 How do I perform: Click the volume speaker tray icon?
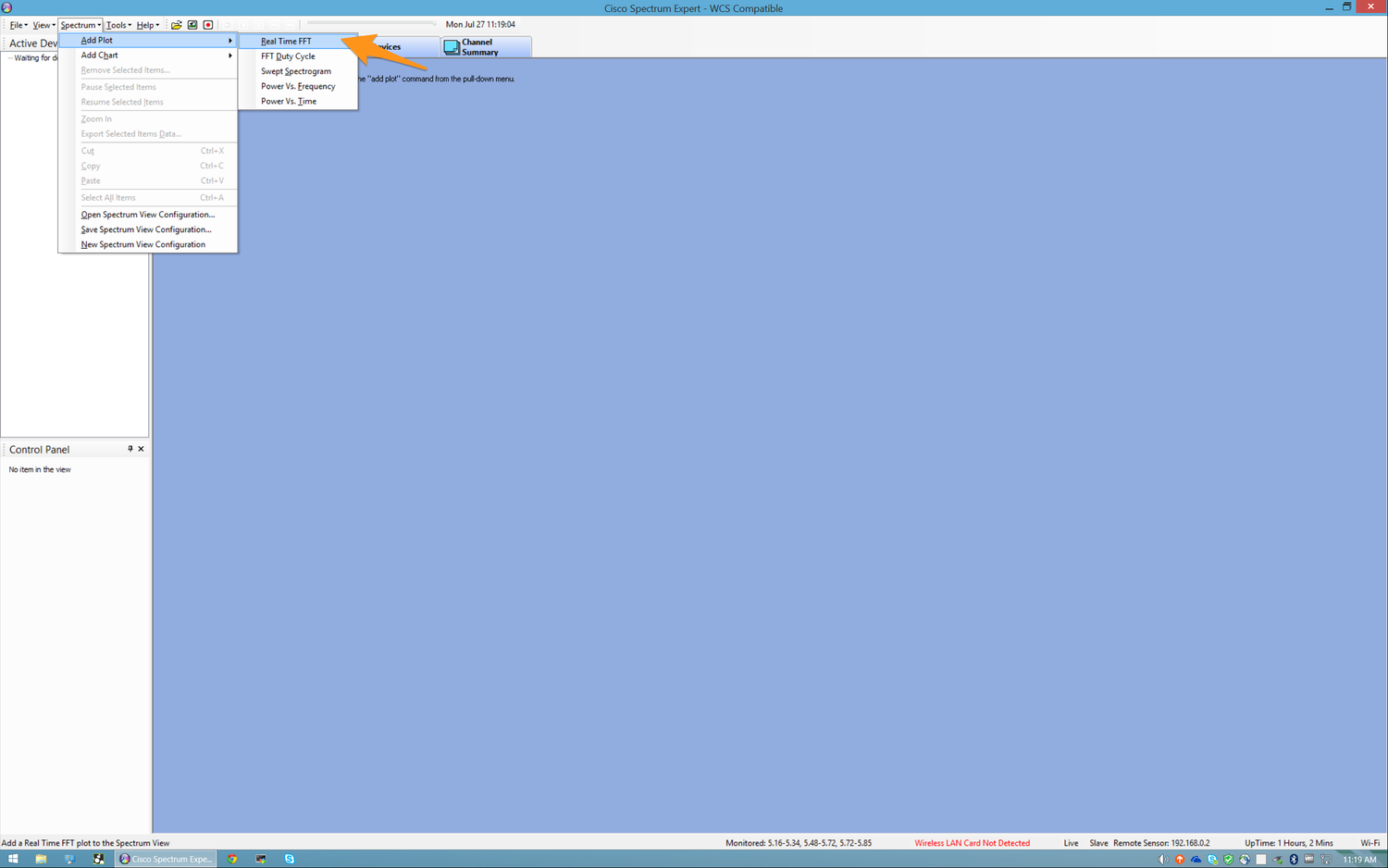(x=1163, y=859)
